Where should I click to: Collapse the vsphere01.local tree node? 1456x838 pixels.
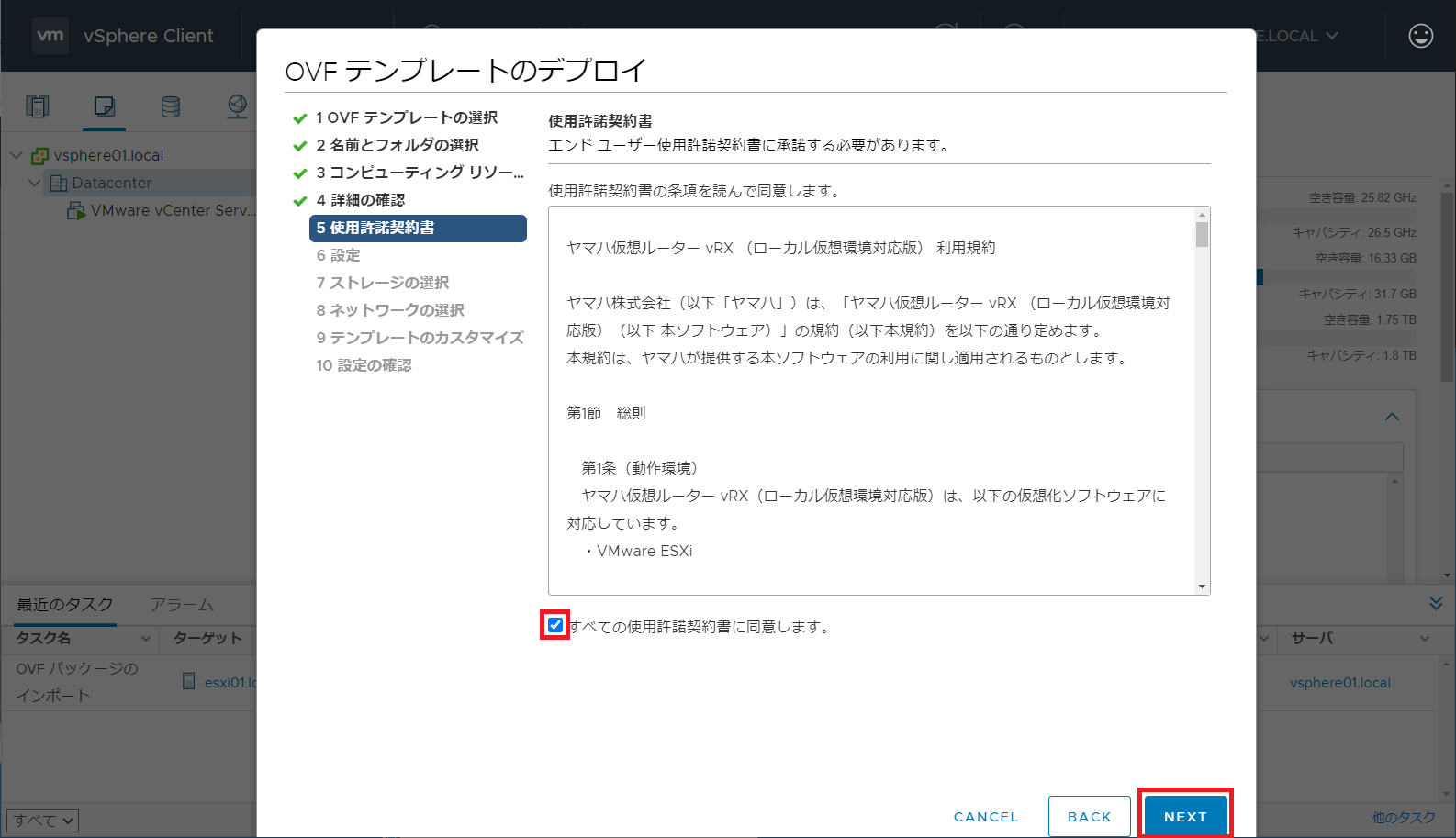click(x=16, y=155)
